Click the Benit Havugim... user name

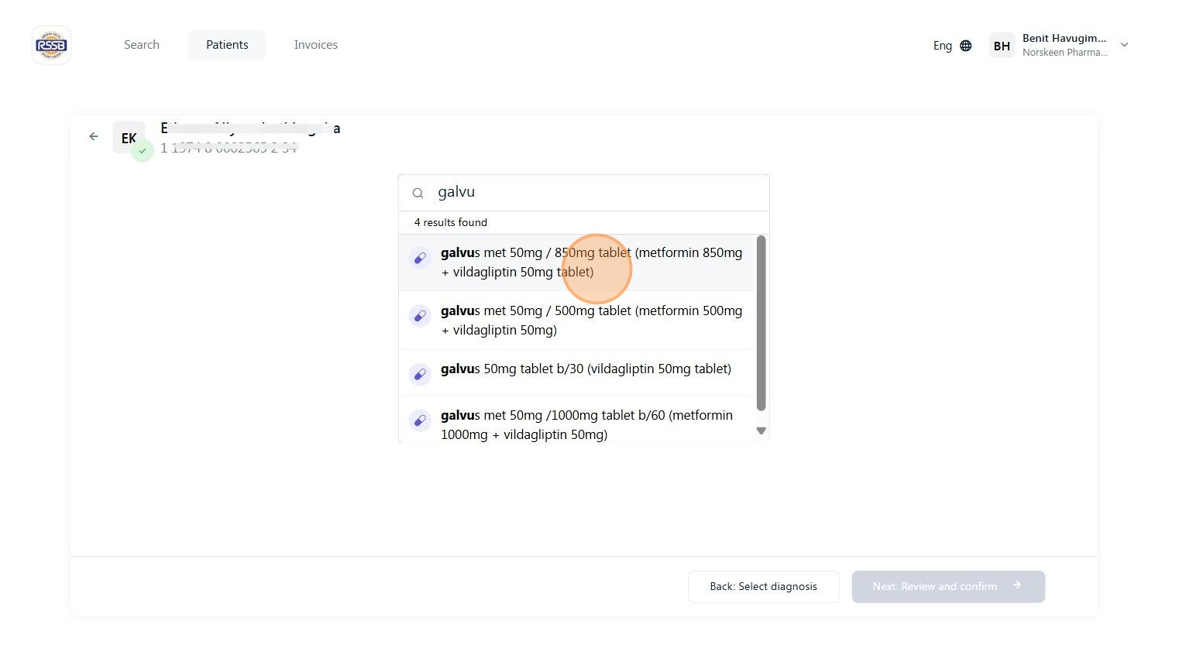[x=1064, y=38]
